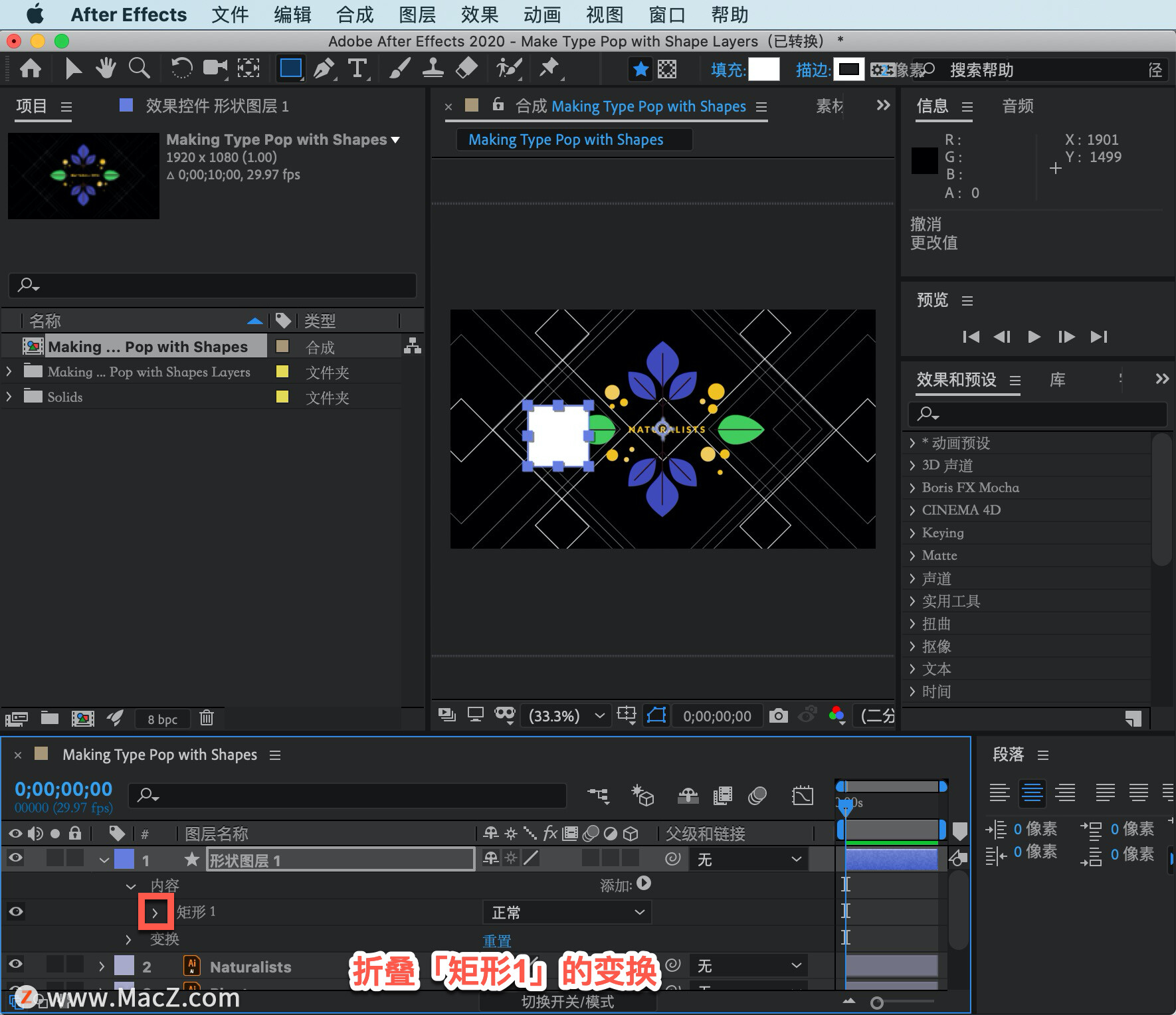Switch to the 音频 panel tab
This screenshot has height=1015, width=1176.
(1018, 106)
